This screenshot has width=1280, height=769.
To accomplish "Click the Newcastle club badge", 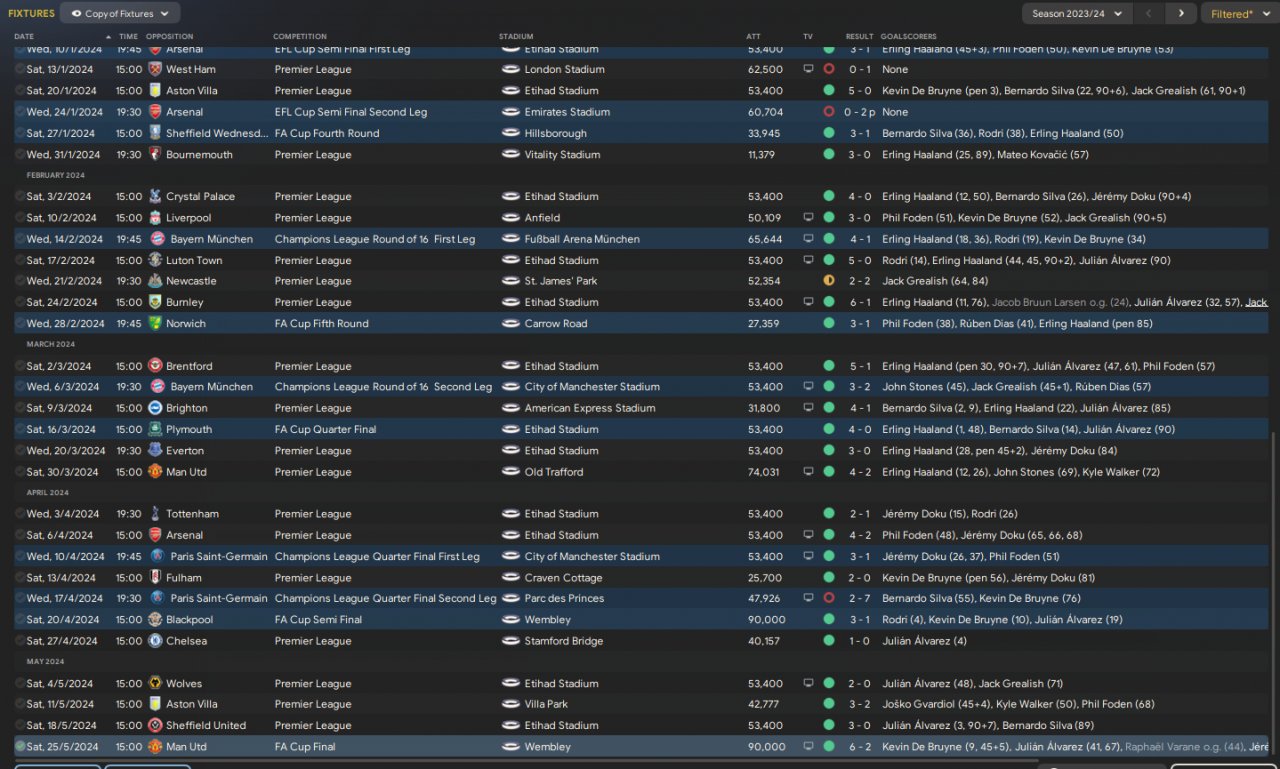I will [155, 282].
